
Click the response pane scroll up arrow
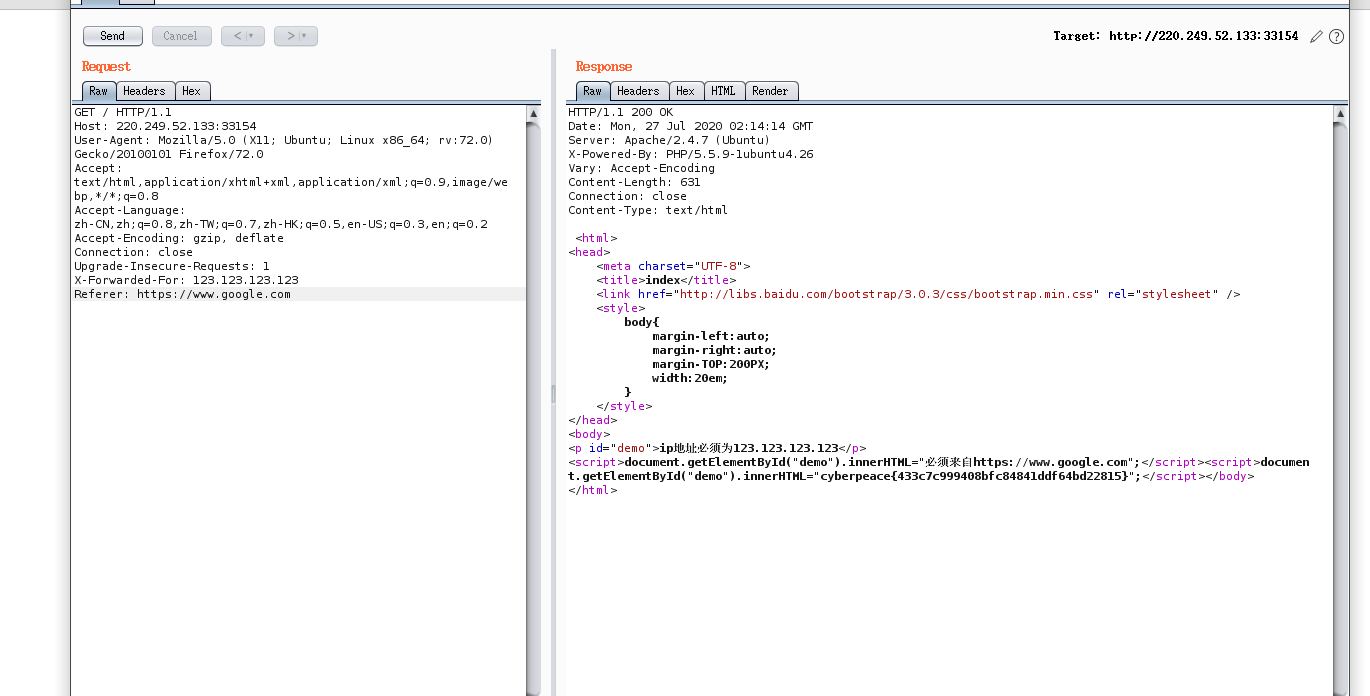tap(1341, 114)
